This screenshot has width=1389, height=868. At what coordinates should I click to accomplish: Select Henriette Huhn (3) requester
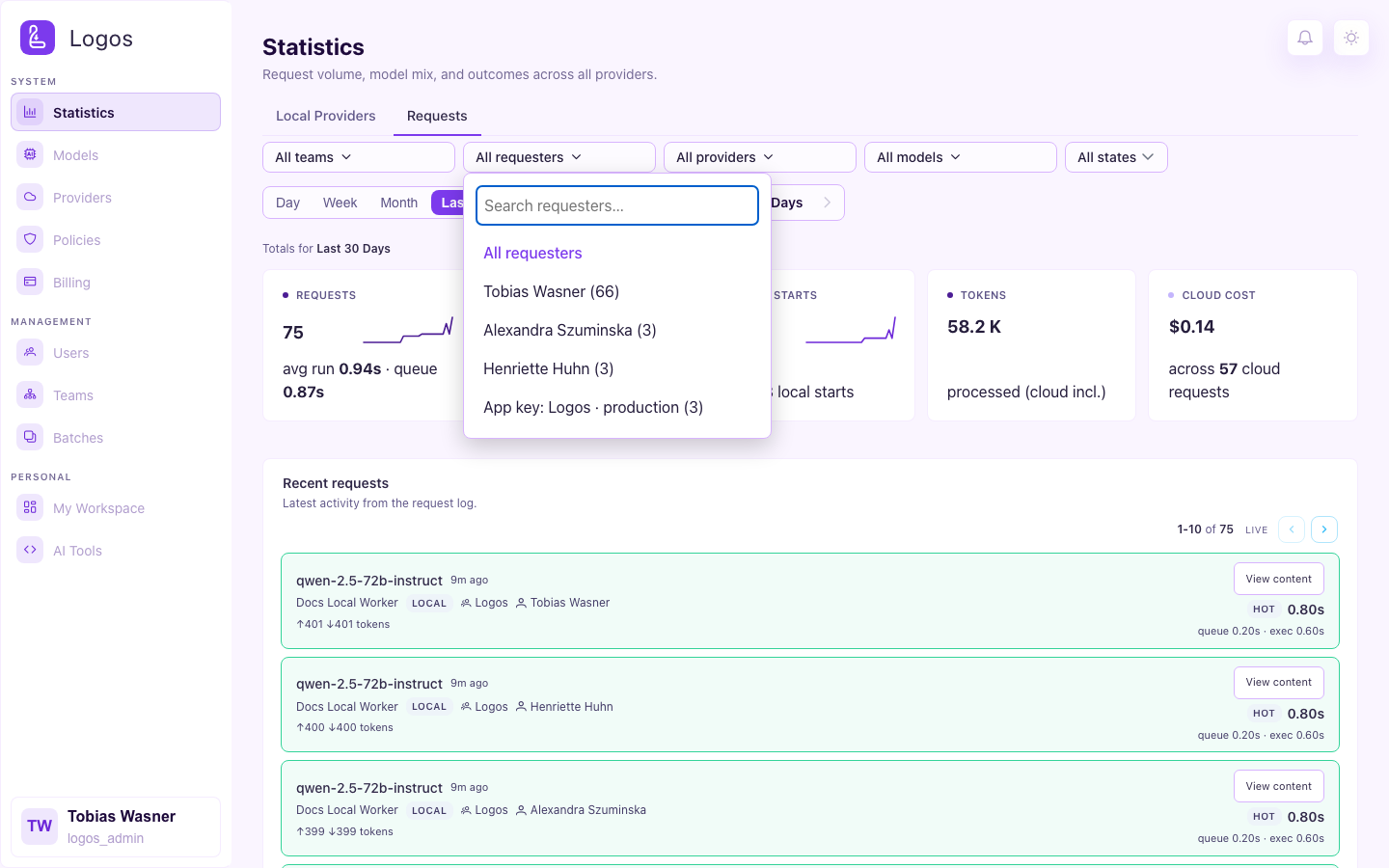click(x=617, y=368)
